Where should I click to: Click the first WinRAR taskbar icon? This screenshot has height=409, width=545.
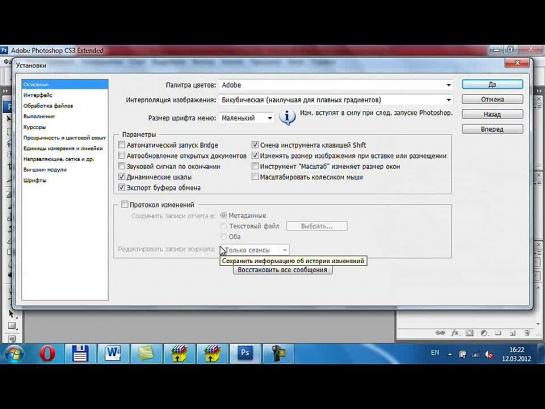point(179,354)
